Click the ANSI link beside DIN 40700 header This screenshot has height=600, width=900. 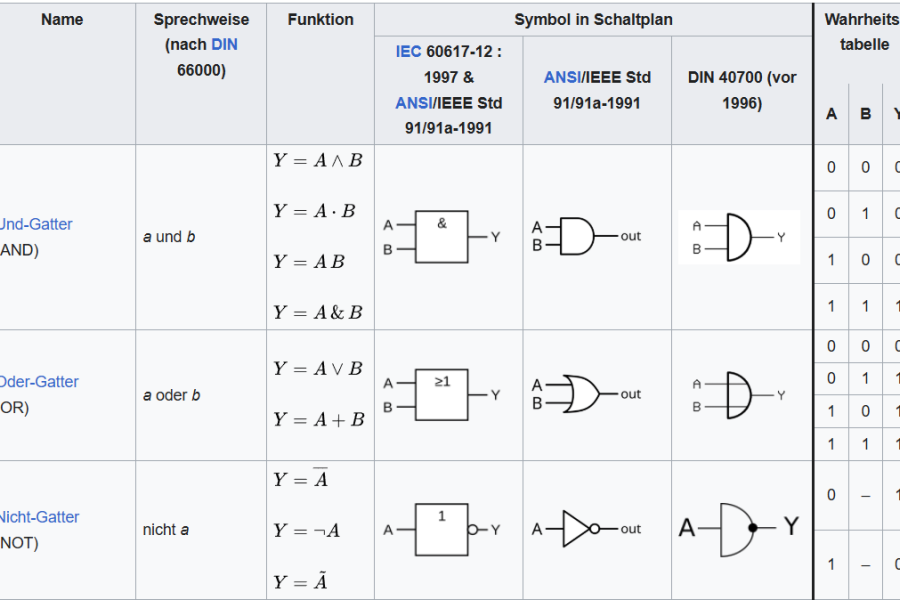561,77
